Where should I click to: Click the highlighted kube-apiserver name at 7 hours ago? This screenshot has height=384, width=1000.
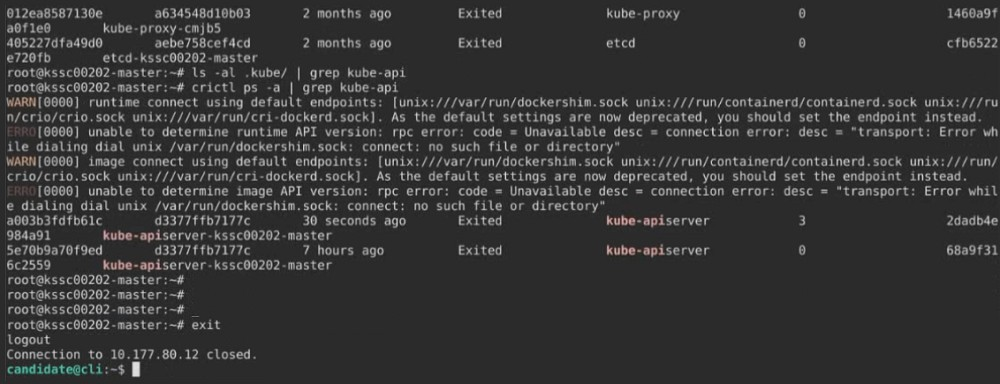click(658, 251)
